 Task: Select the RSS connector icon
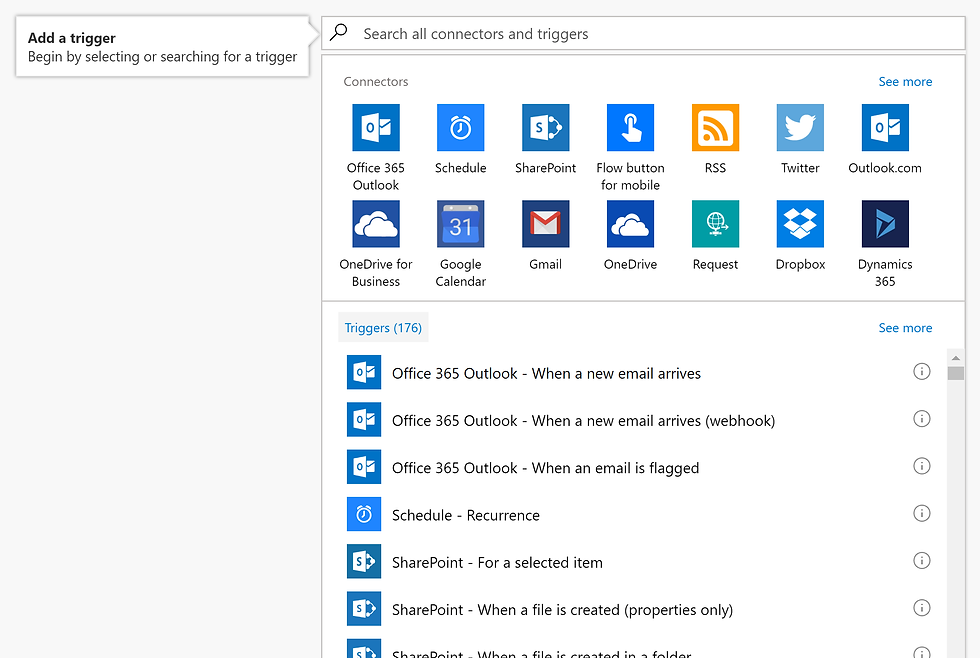pos(716,127)
